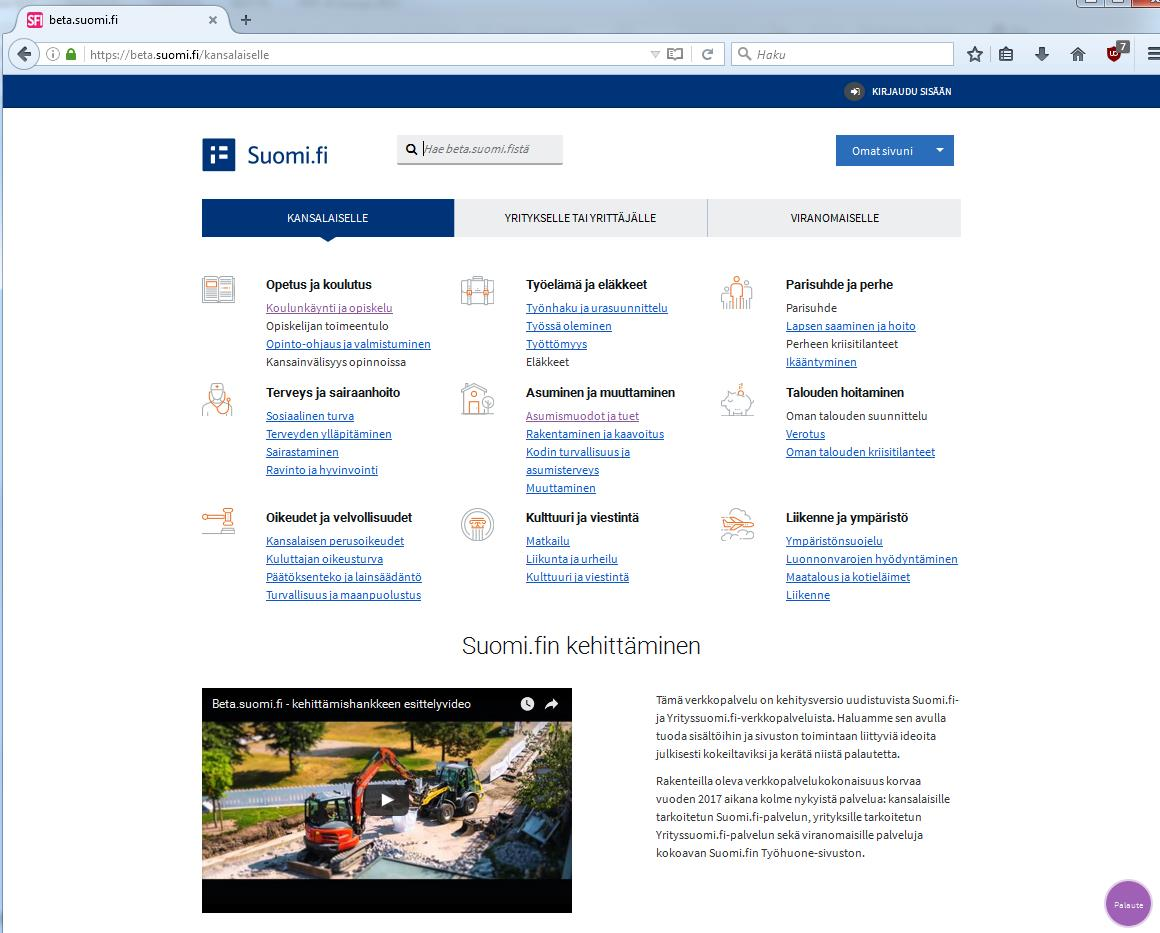The image size is (1160, 933).
Task: Open the browser hamburger menu
Action: point(1153,54)
